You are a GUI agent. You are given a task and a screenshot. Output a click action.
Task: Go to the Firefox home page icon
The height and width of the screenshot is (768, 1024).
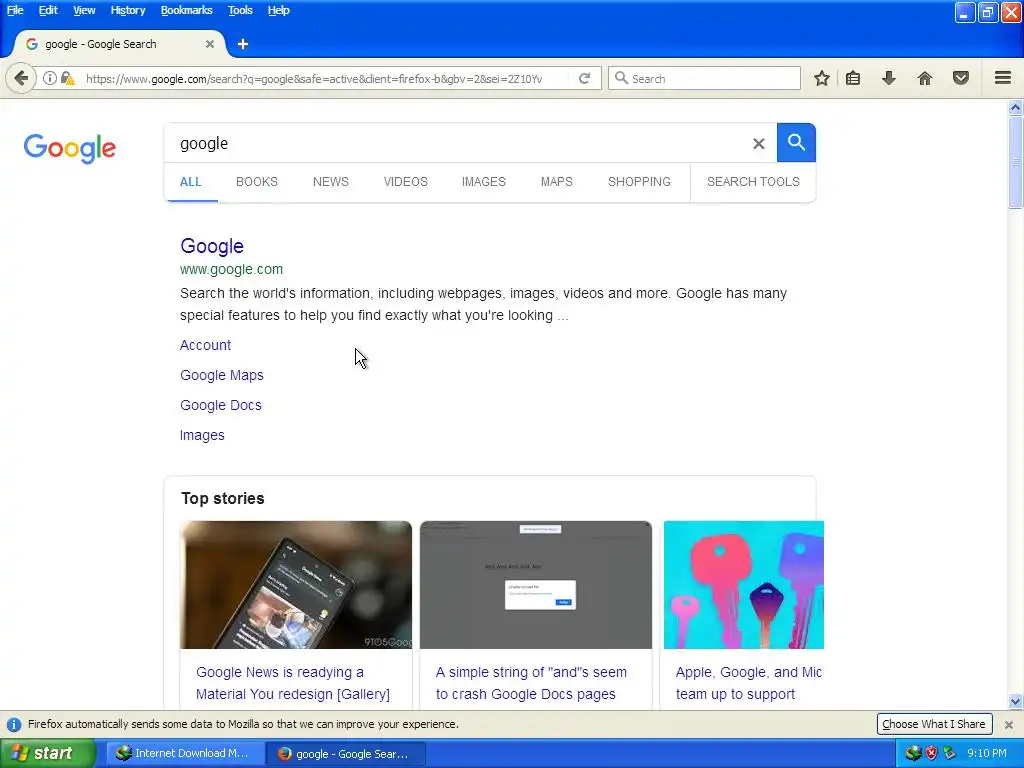[925, 78]
